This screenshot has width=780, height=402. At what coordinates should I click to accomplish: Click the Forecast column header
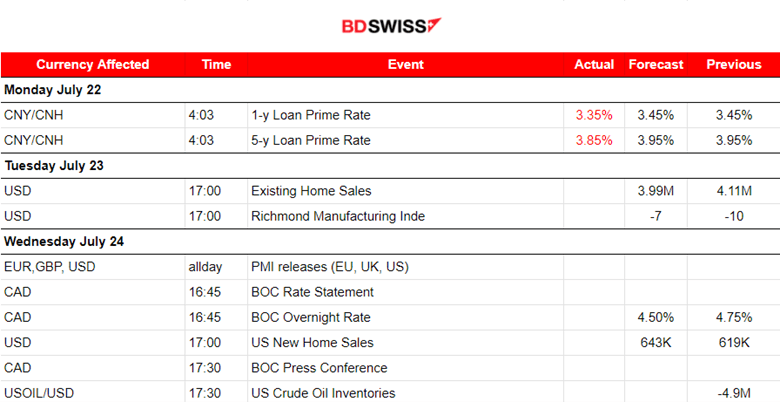click(x=656, y=64)
